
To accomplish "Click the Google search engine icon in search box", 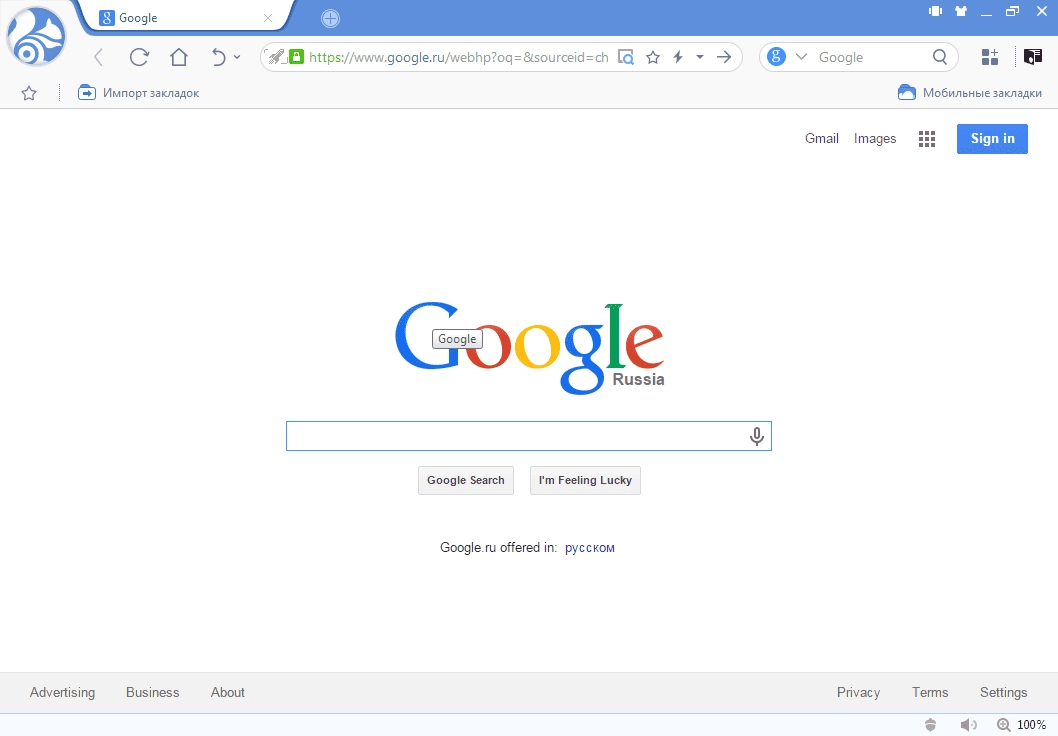I will point(777,57).
